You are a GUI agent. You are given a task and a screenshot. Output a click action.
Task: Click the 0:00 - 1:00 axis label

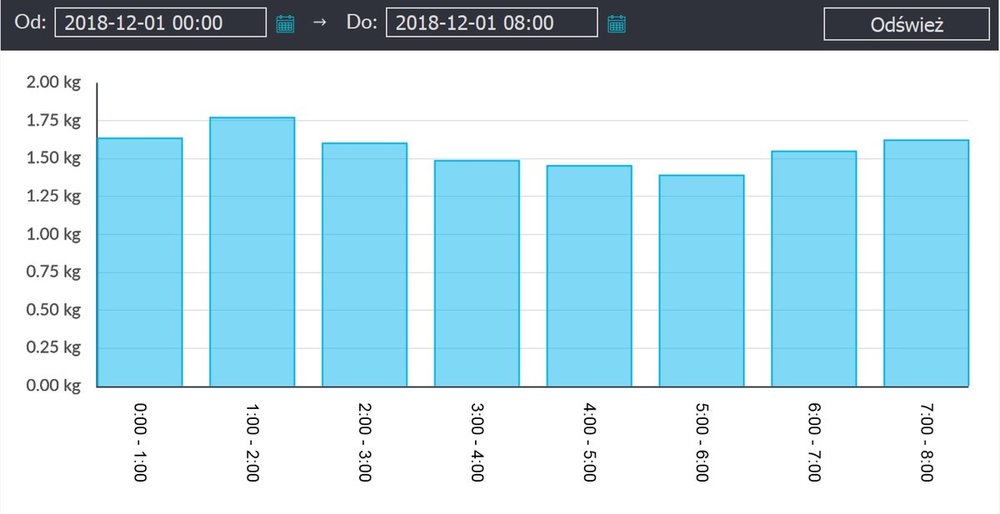tap(140, 443)
